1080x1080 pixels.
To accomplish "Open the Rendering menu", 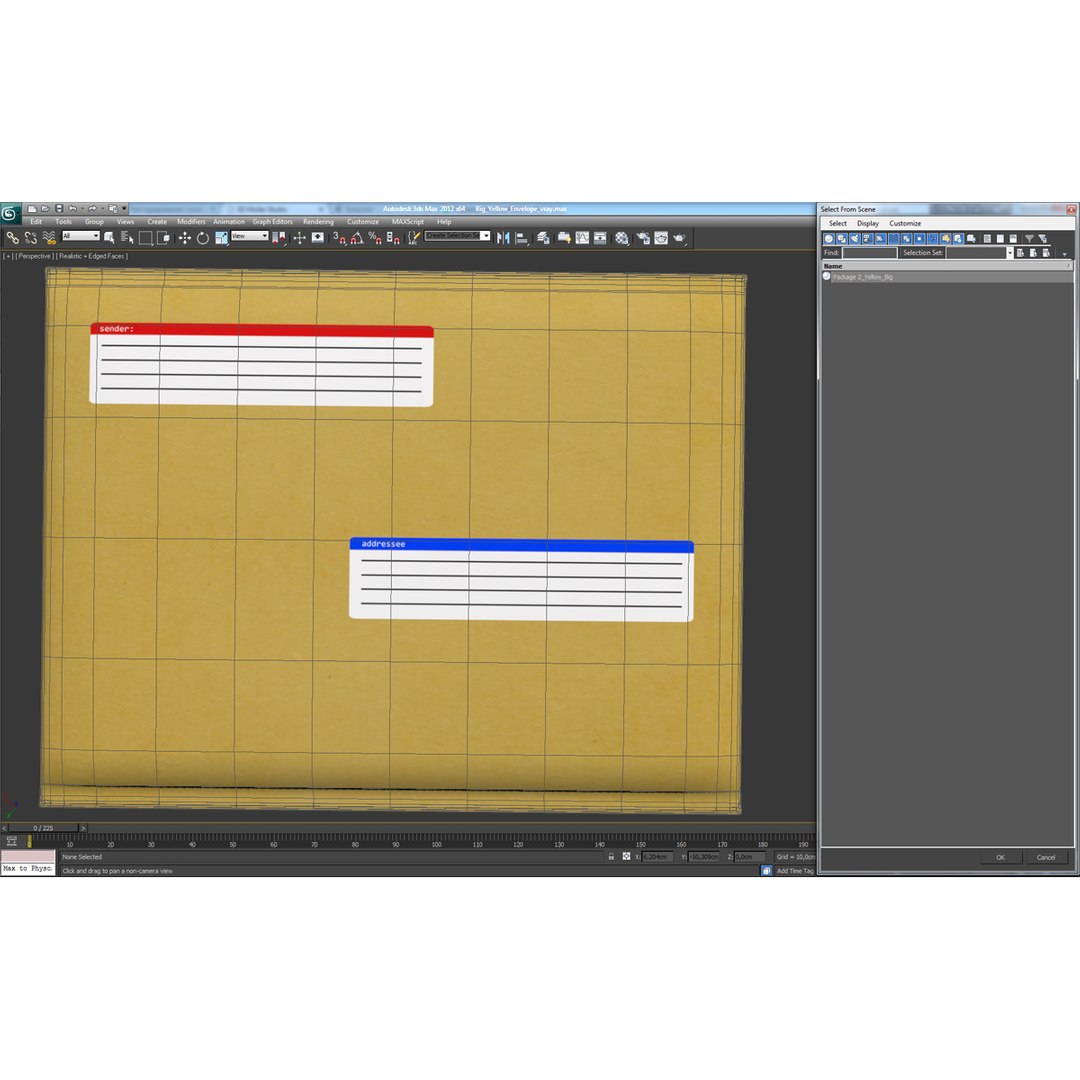I will pos(318,222).
